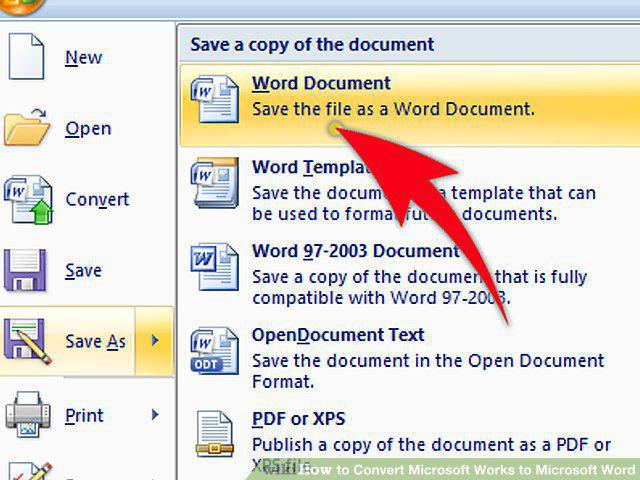Expand the Print submenu arrow

pos(155,415)
